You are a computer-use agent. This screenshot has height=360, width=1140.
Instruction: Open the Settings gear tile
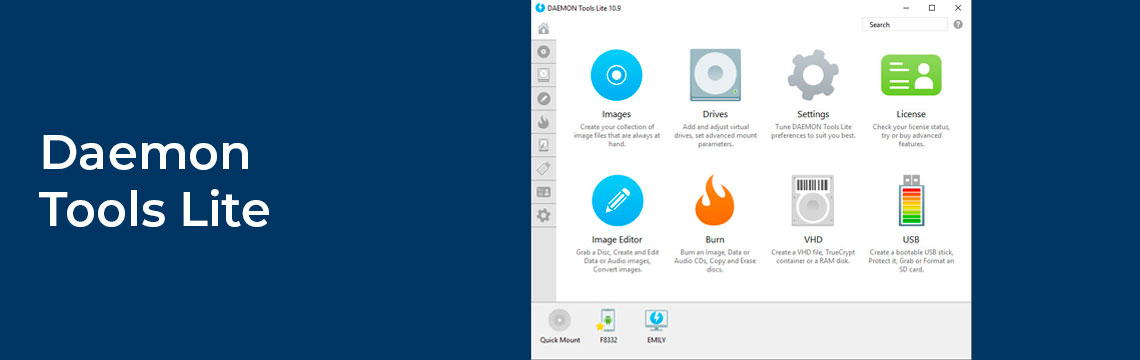click(x=813, y=75)
